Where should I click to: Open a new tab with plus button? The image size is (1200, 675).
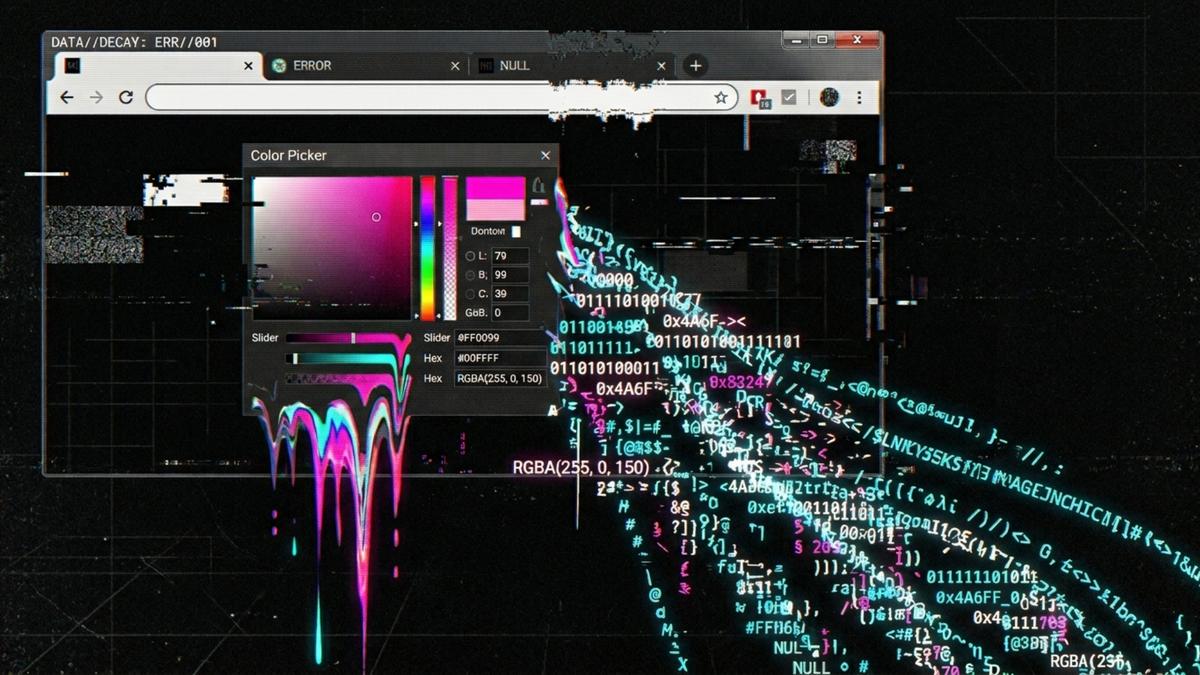click(x=695, y=66)
